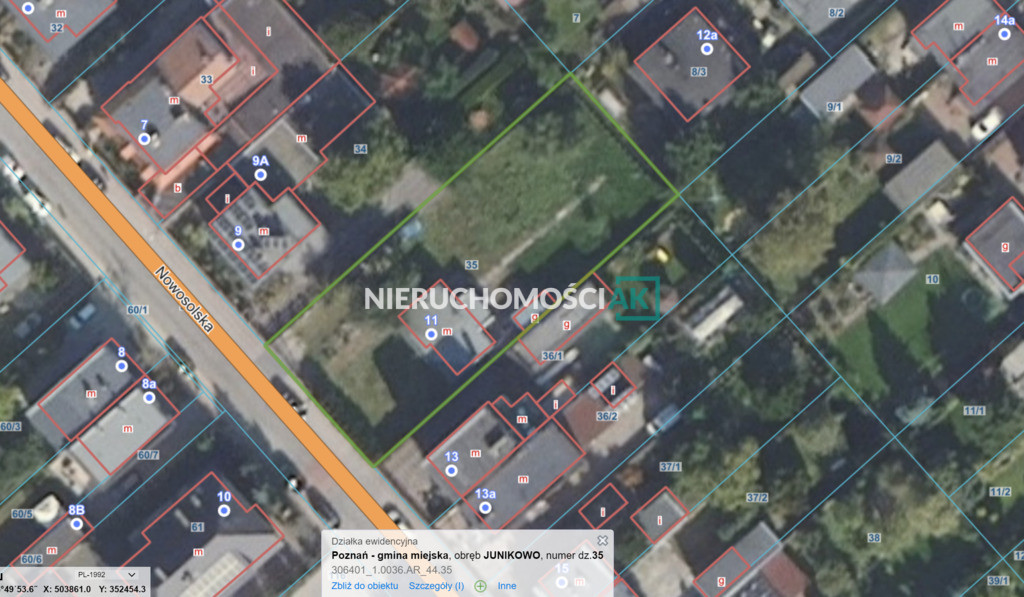The image size is (1024, 597).
Task: Select address point marker 14a
Action: click(1004, 34)
